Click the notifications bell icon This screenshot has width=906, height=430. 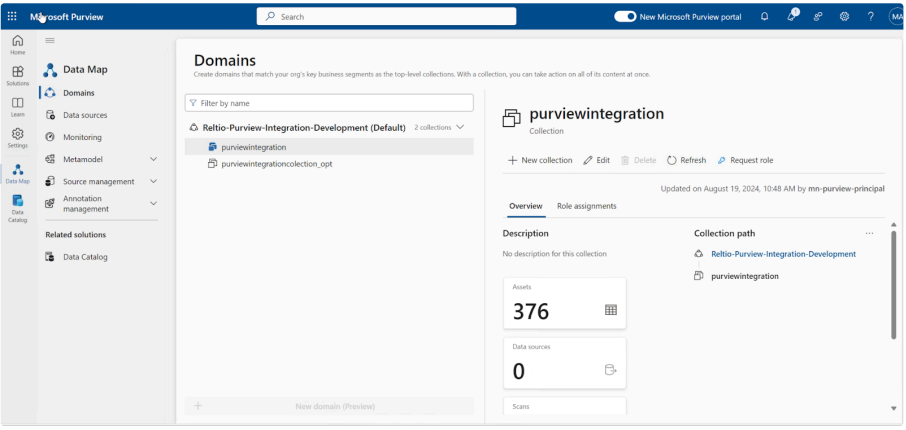tap(765, 17)
